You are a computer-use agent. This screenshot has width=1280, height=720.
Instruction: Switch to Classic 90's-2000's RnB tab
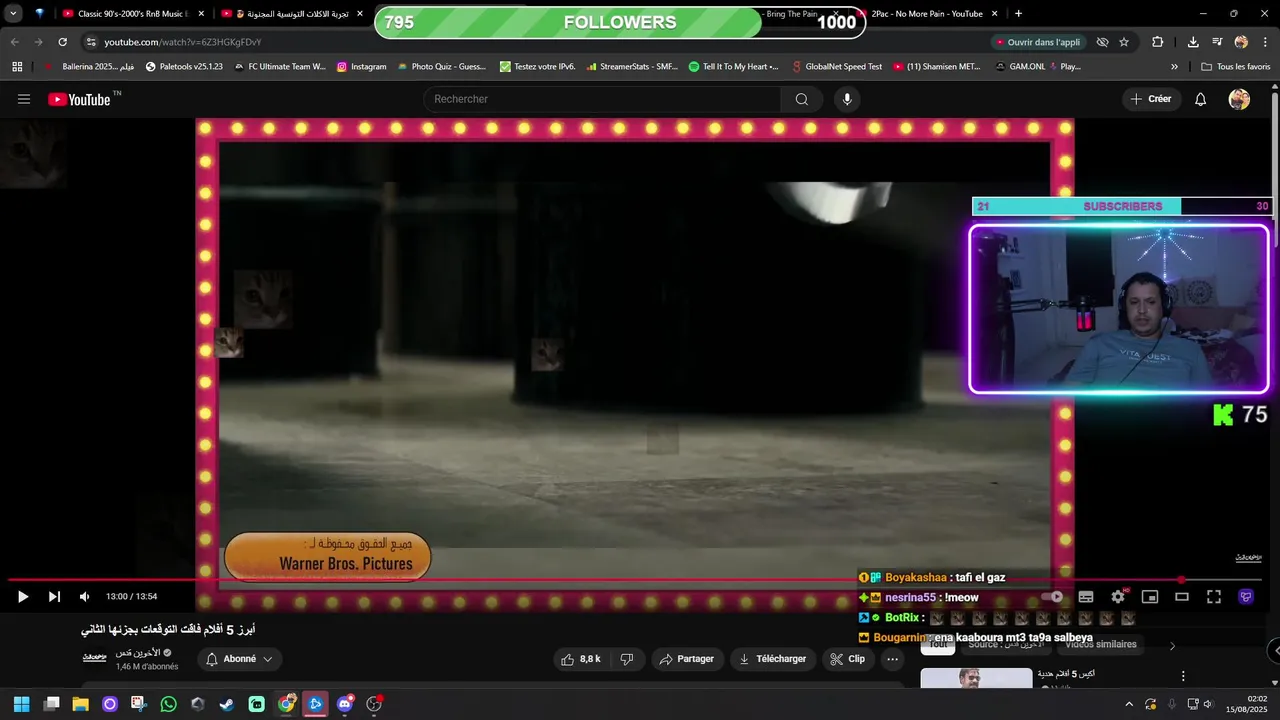[x=133, y=14]
